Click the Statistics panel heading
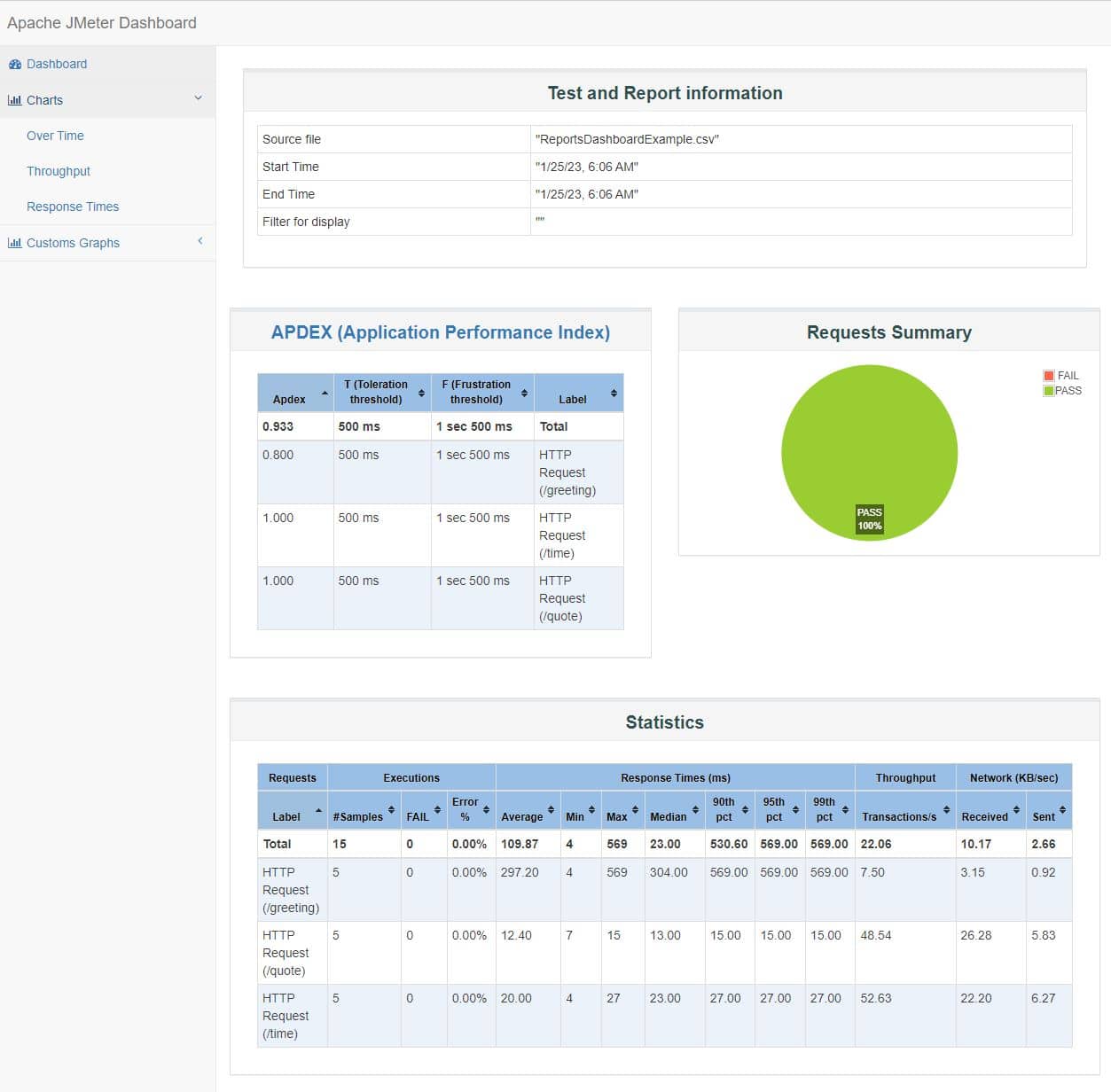 click(665, 722)
